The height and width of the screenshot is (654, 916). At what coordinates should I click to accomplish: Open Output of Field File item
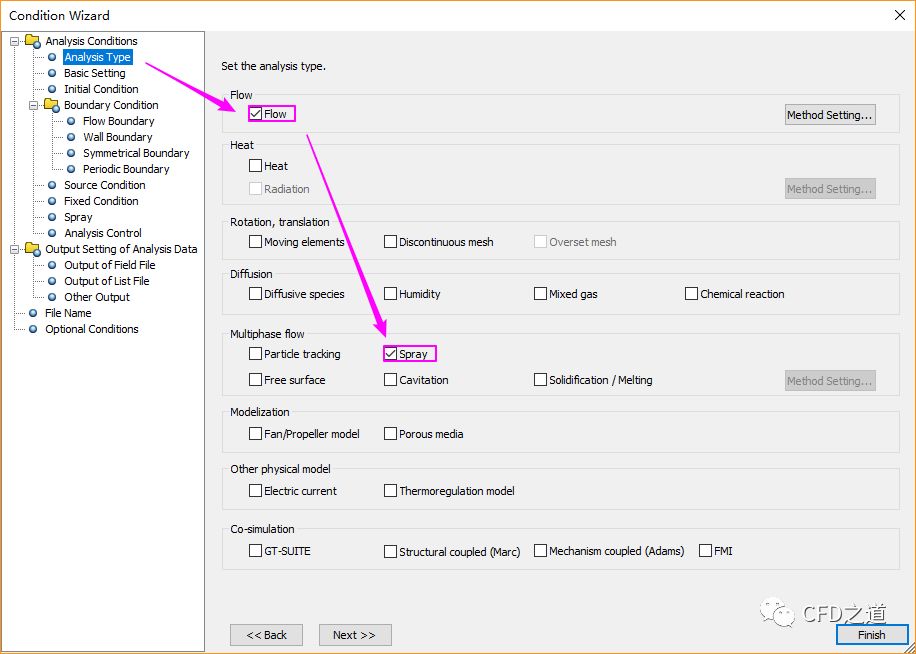click(x=110, y=265)
